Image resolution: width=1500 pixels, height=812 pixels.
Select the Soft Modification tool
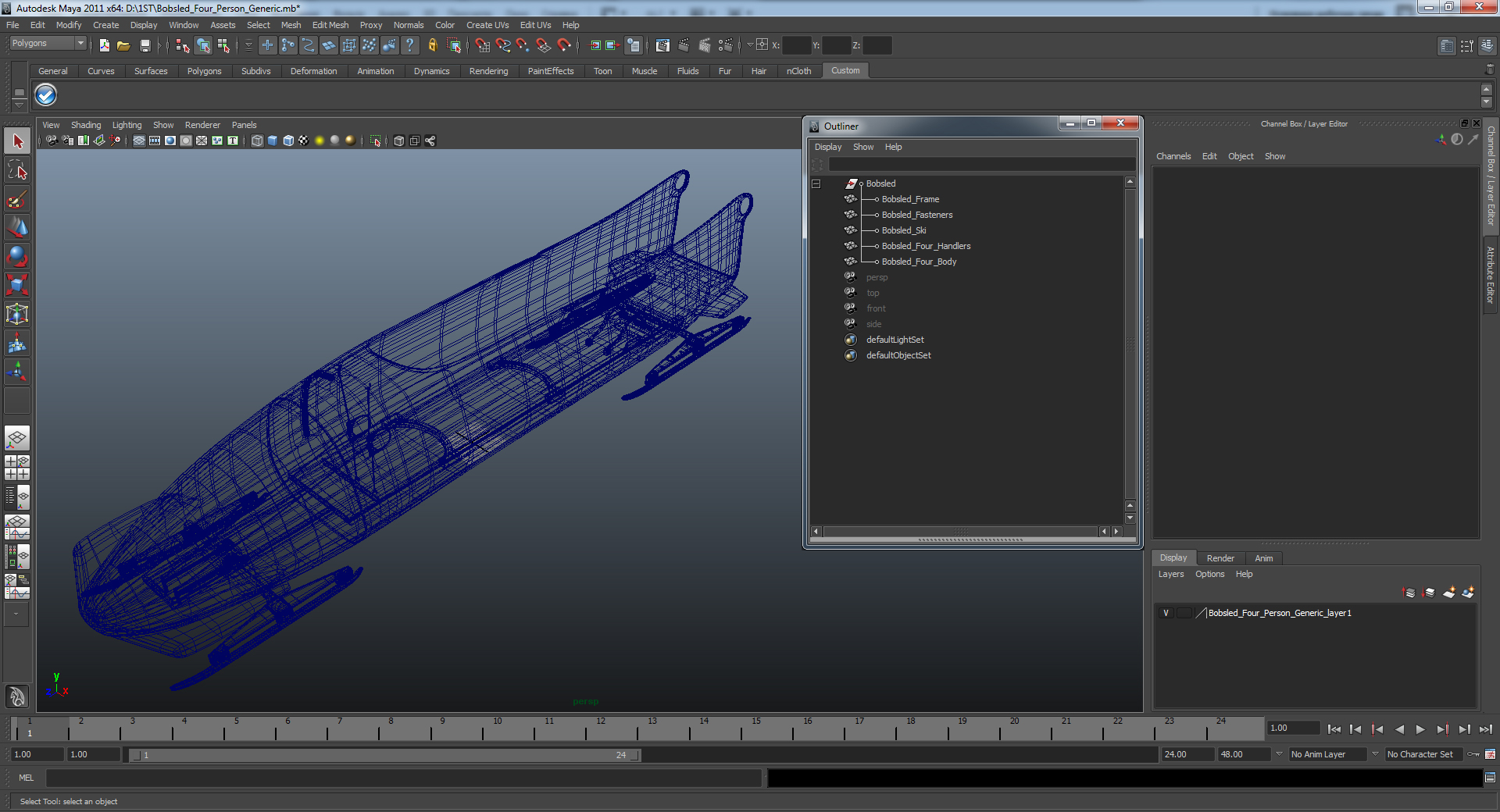(x=17, y=344)
